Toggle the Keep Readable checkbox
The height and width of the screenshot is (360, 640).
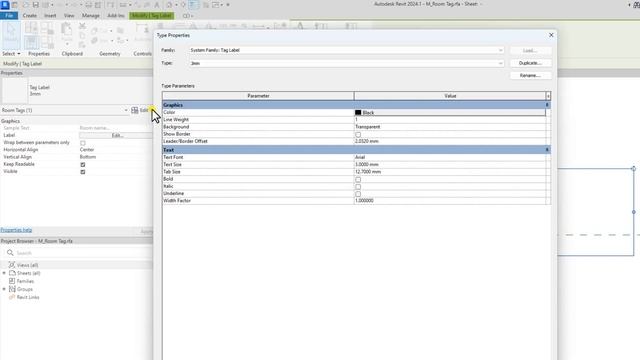tap(83, 164)
